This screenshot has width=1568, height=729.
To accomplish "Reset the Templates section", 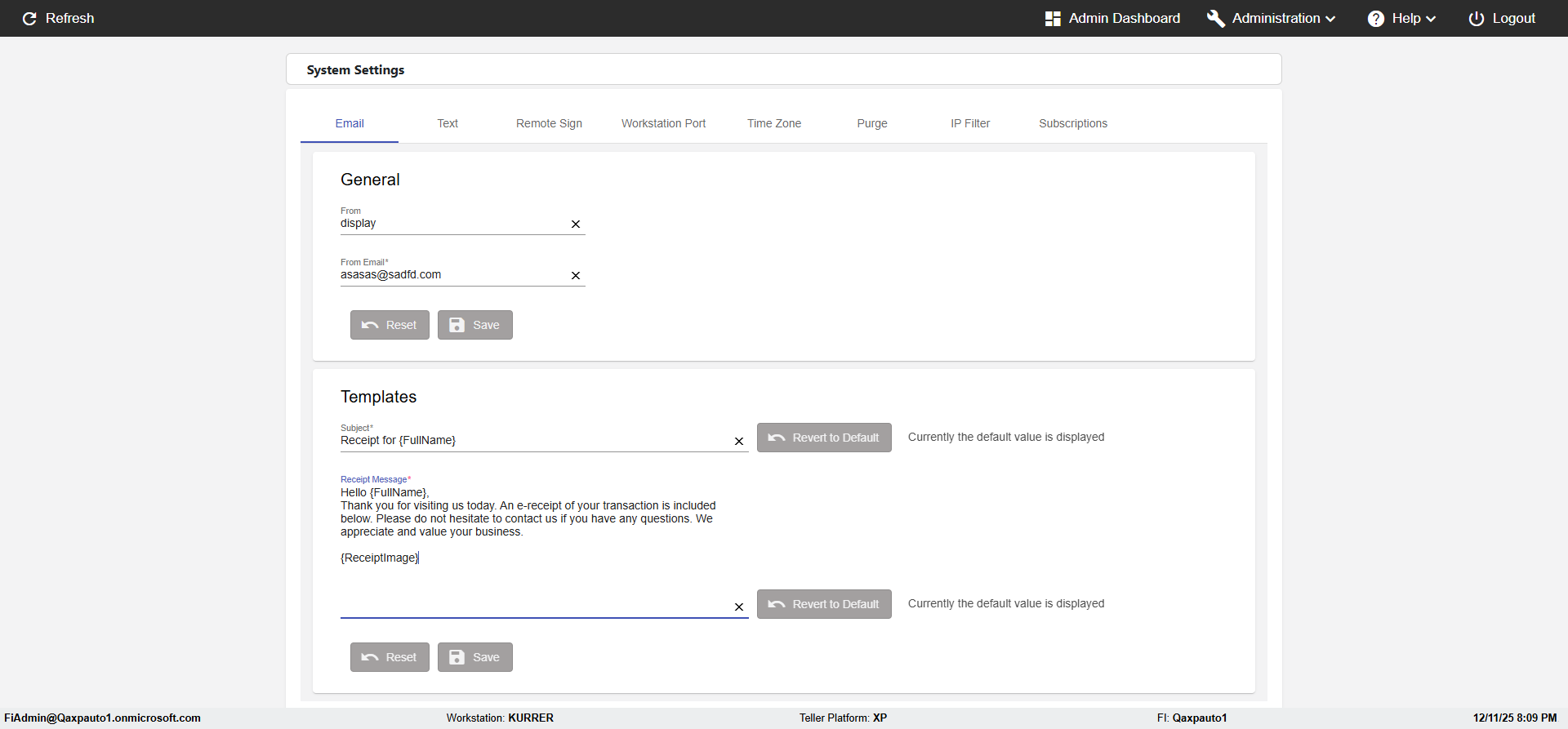I will (x=390, y=657).
